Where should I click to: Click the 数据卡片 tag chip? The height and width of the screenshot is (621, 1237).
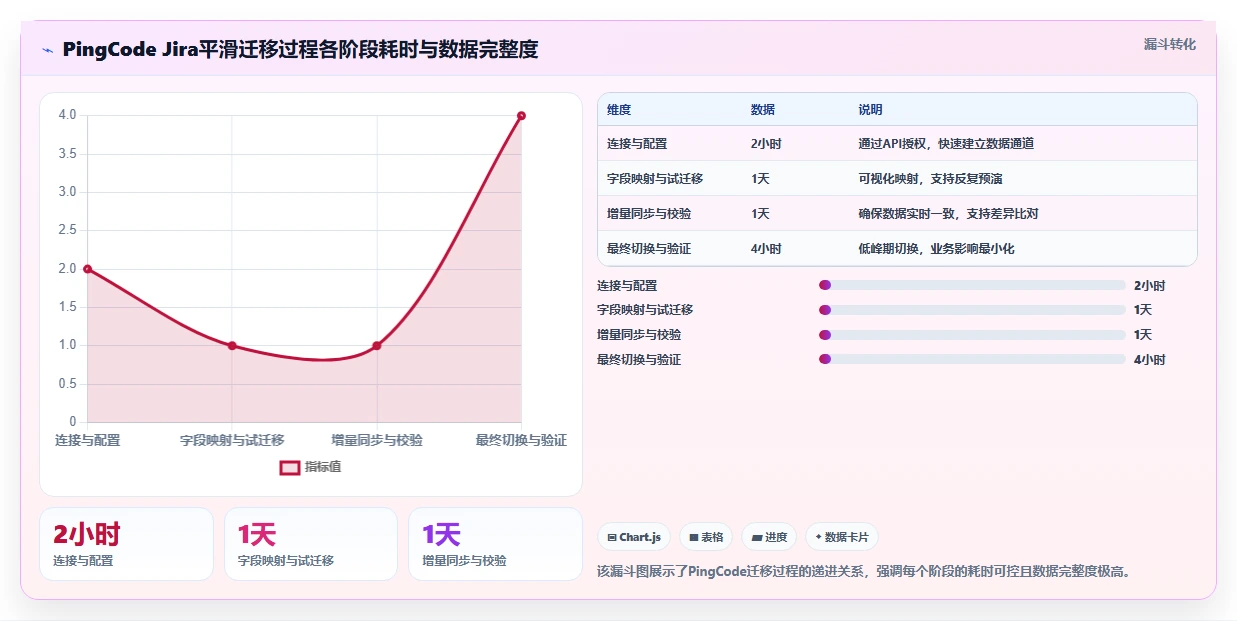pyautogui.click(x=842, y=537)
